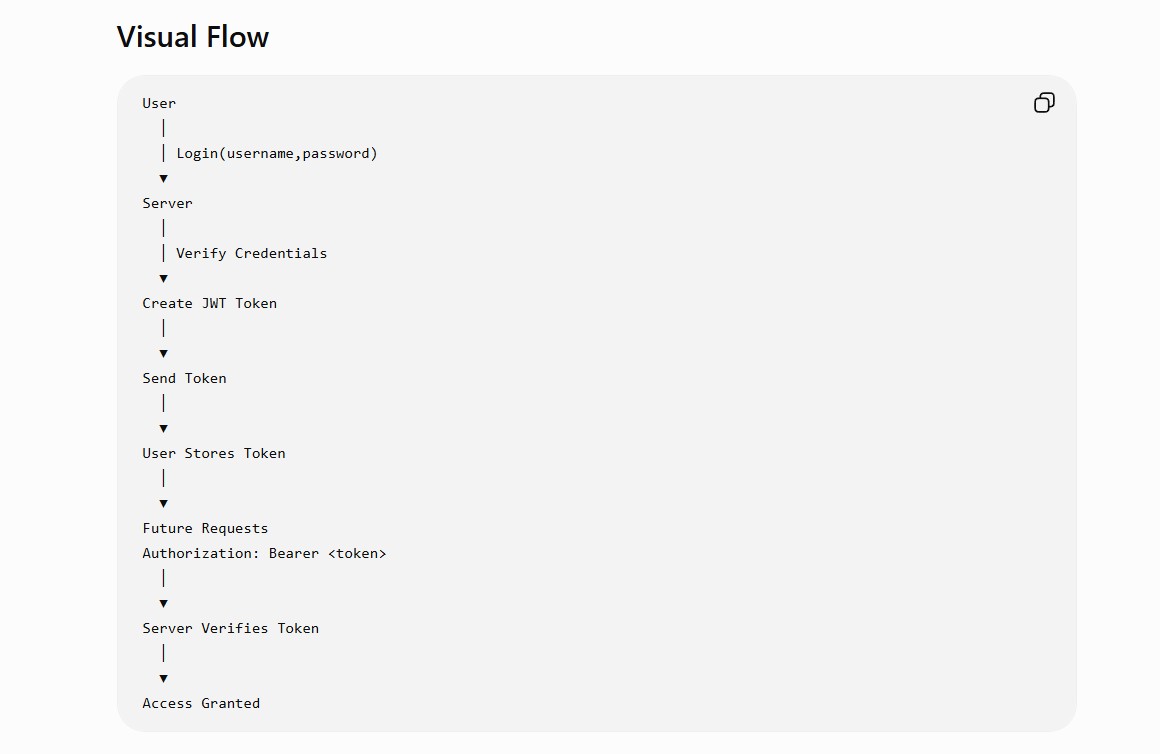1160x754 pixels.
Task: Click the Server line in diagram
Action: (167, 203)
